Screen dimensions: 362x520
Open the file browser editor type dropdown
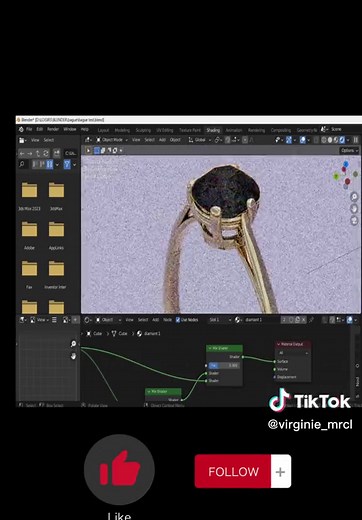point(23,140)
